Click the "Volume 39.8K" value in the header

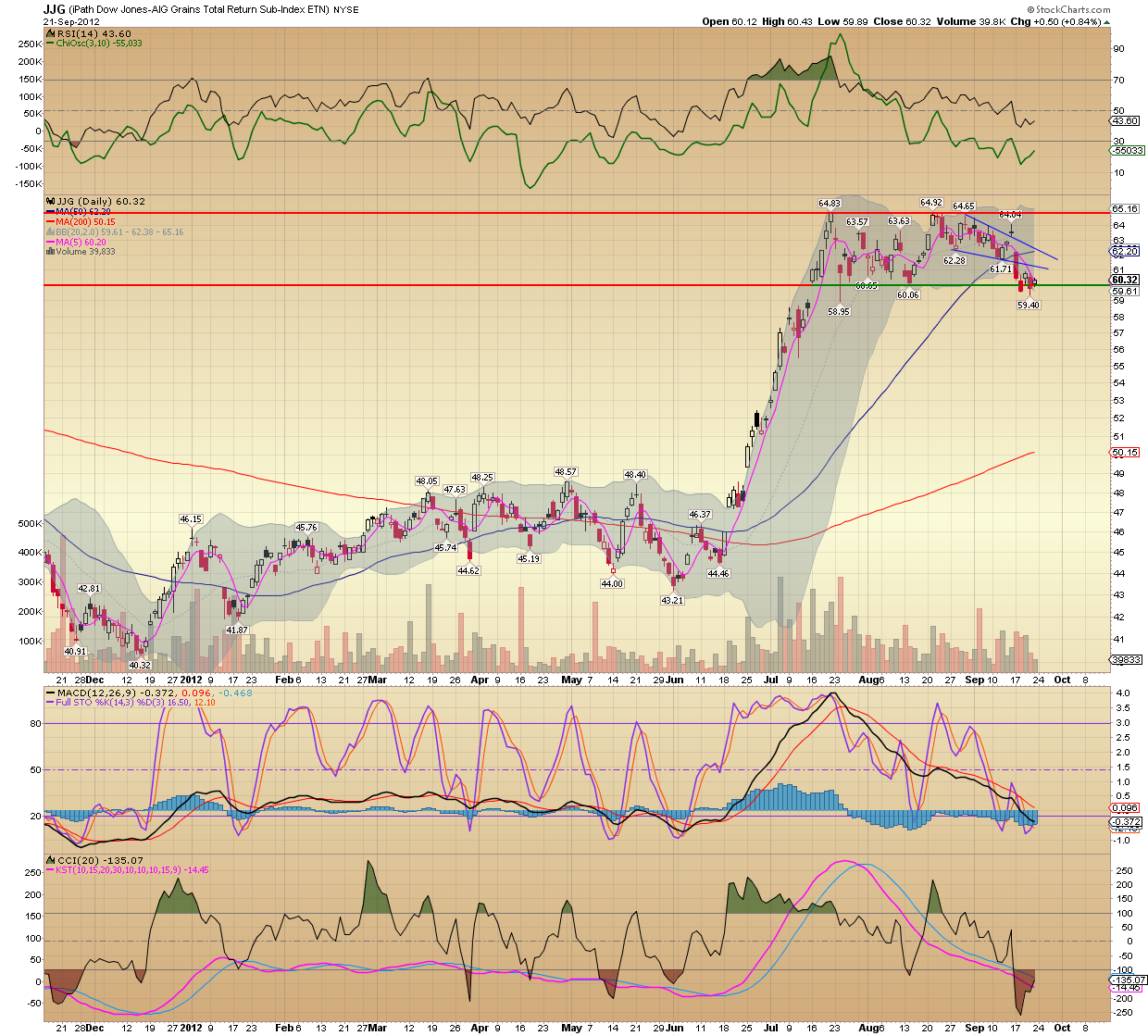coord(972,21)
